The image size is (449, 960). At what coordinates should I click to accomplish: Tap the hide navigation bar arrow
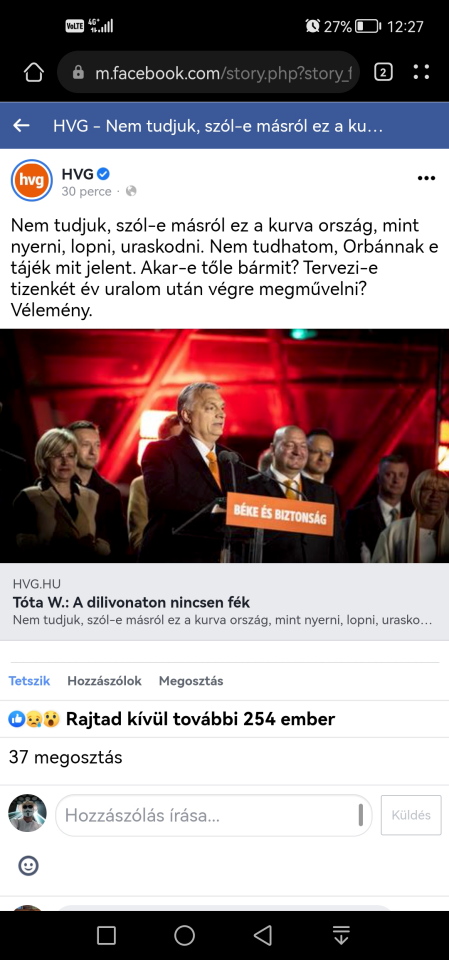click(x=341, y=935)
